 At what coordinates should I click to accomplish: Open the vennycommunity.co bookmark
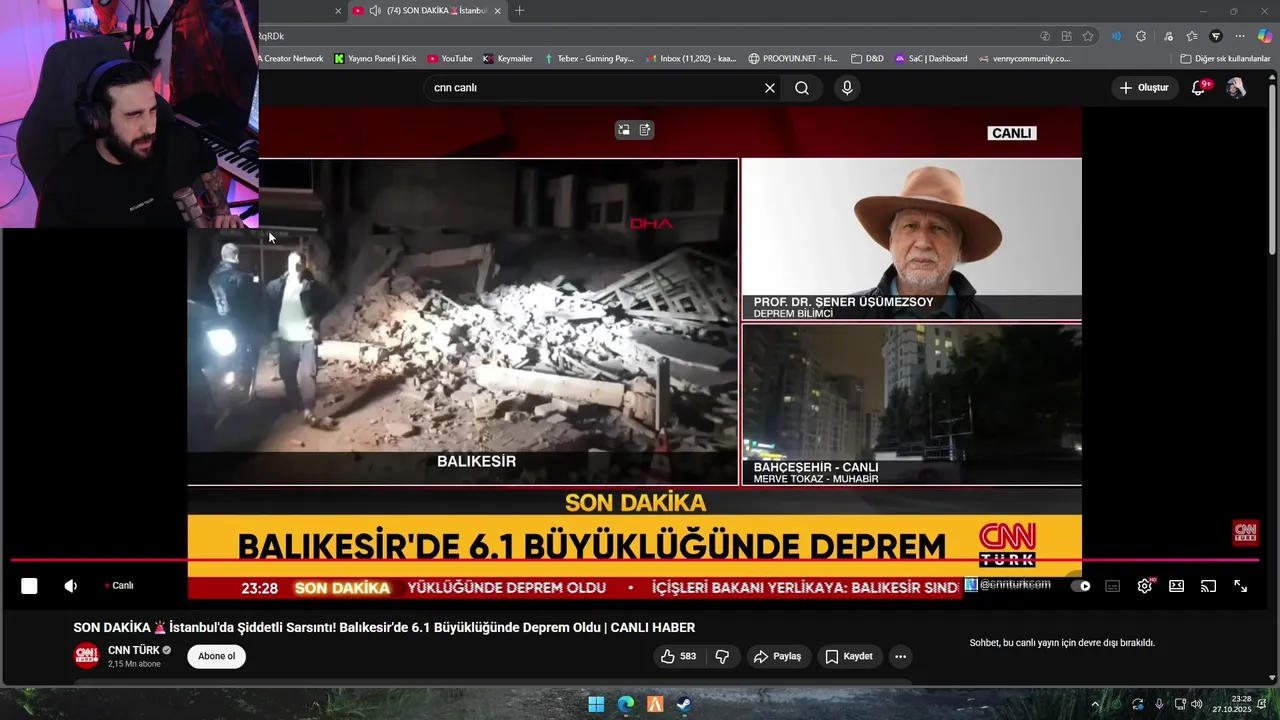coord(1024,59)
